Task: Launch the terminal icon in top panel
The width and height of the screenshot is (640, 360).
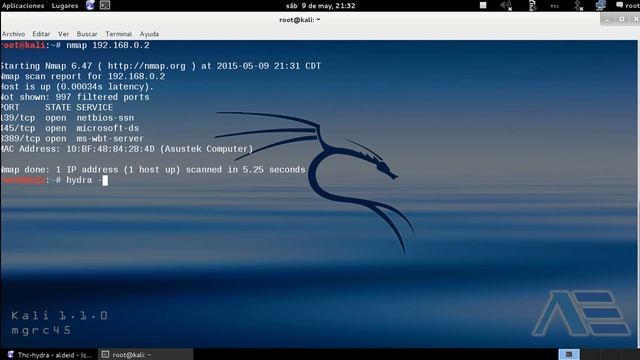Action: click(105, 5)
